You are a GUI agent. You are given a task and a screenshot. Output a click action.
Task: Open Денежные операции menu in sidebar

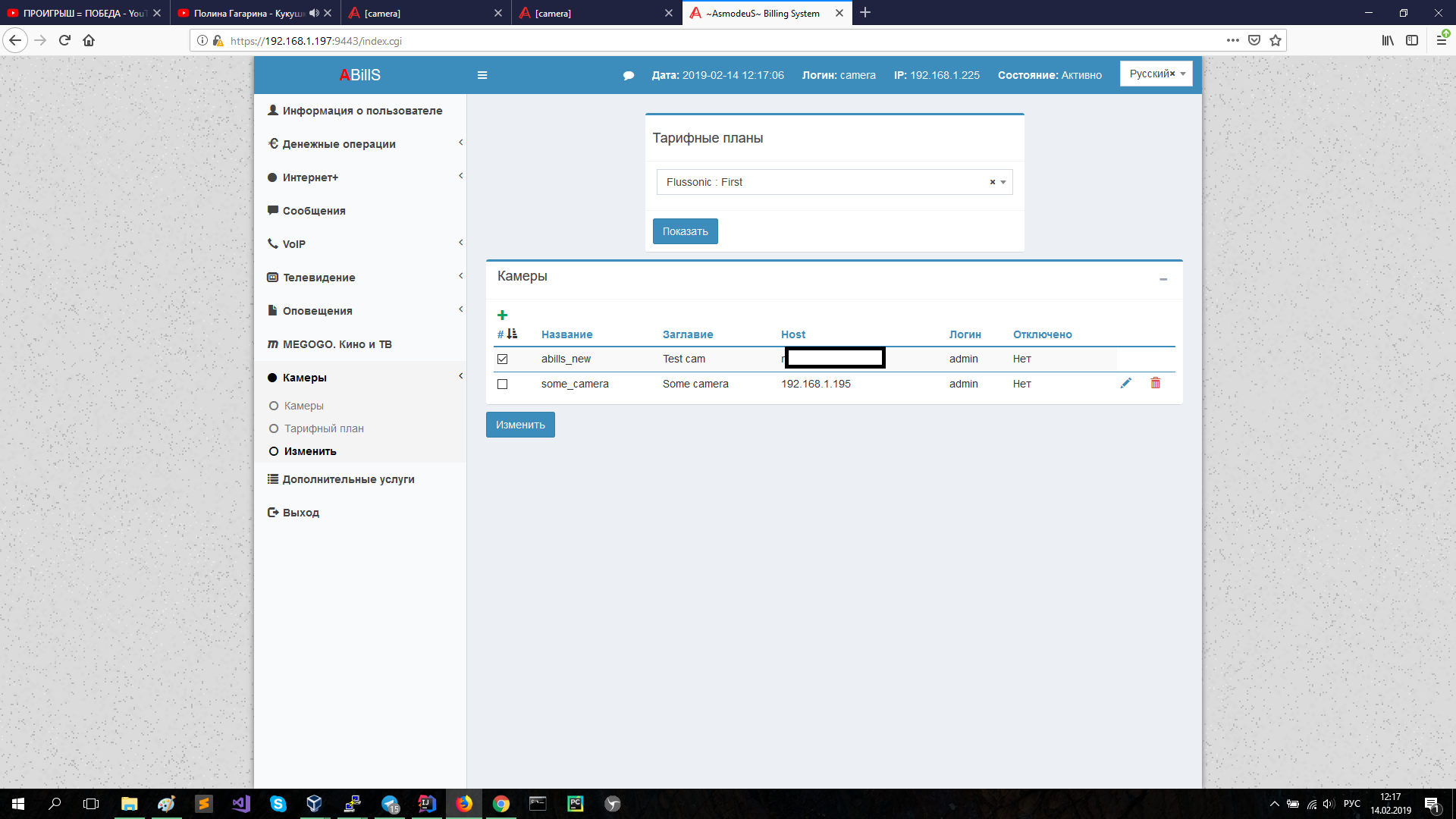pyautogui.click(x=339, y=144)
